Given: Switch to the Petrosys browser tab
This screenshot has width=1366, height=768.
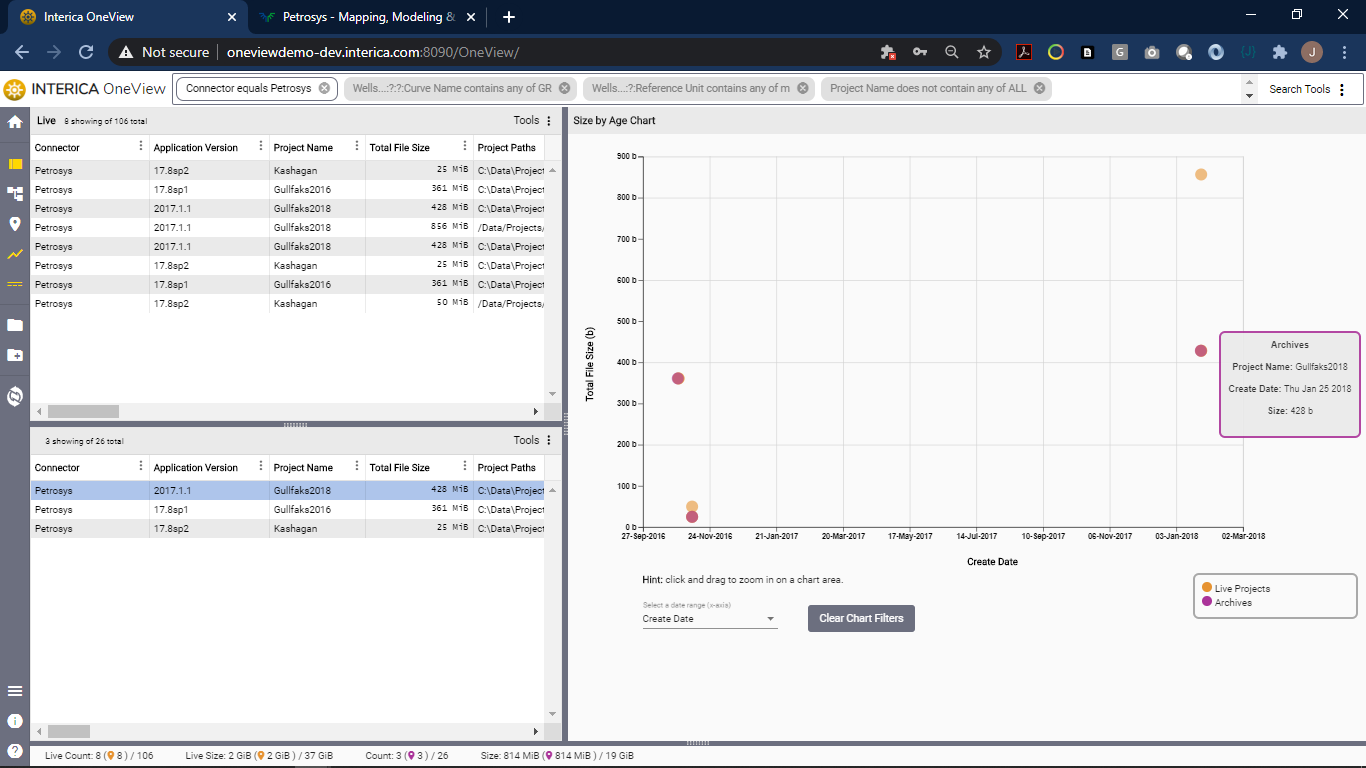Looking at the screenshot, I should 368,17.
